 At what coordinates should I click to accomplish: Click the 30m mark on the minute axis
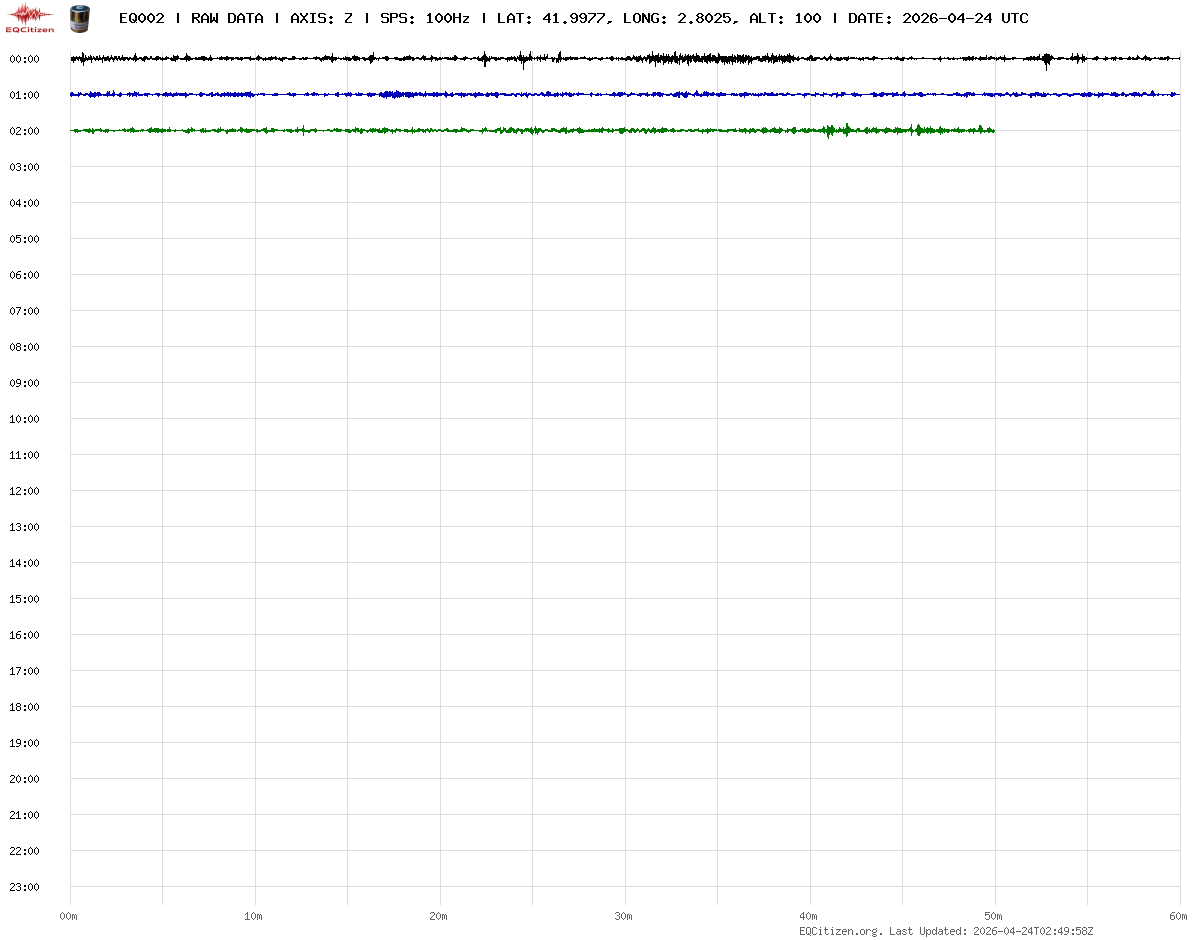(x=624, y=916)
